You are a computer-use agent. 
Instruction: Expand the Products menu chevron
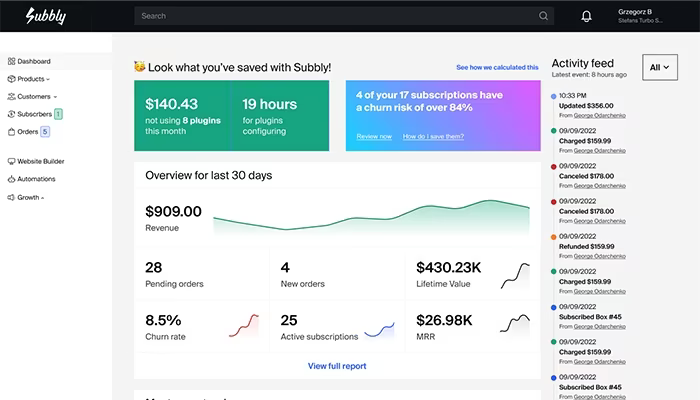click(x=48, y=79)
